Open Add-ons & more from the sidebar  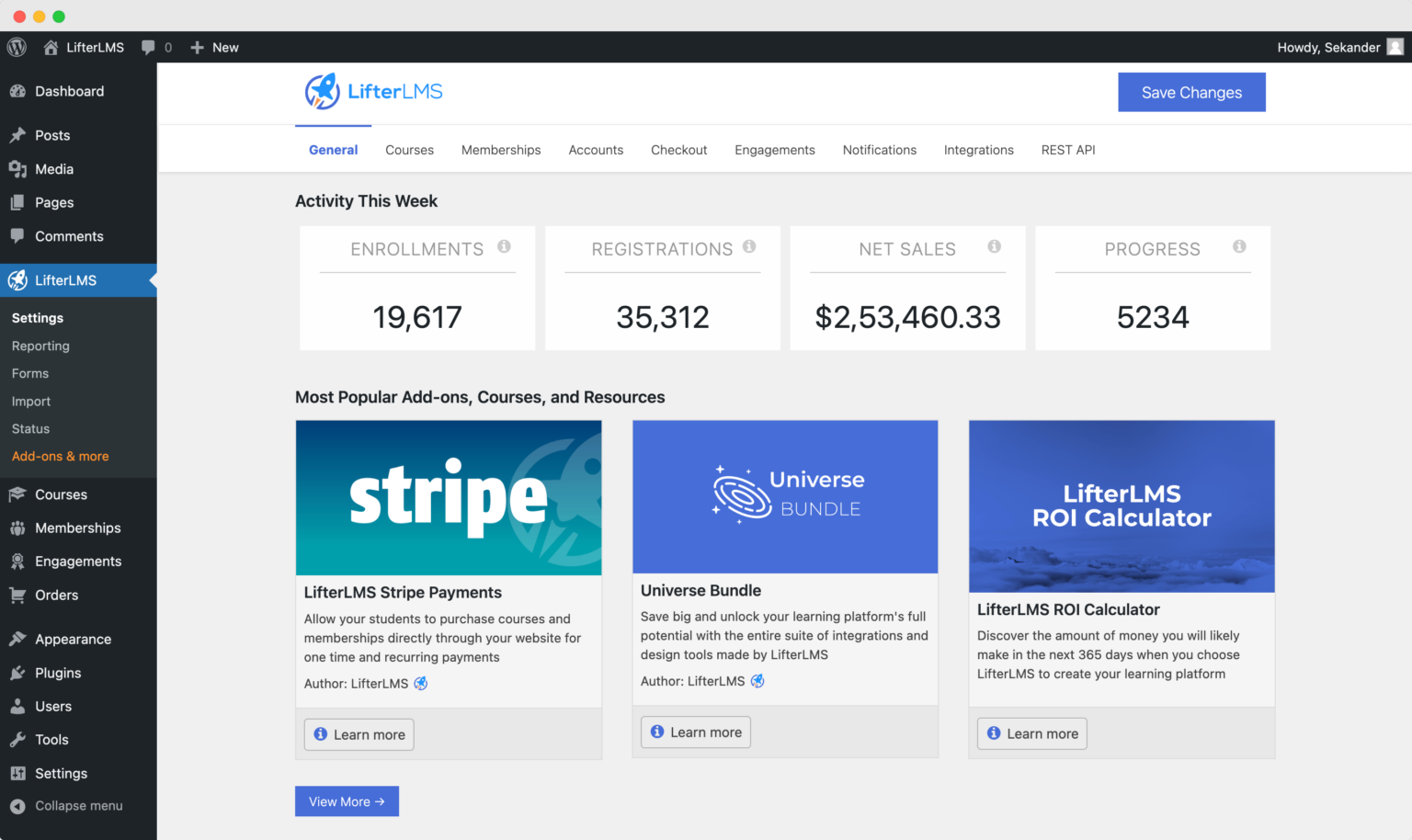[x=60, y=456]
